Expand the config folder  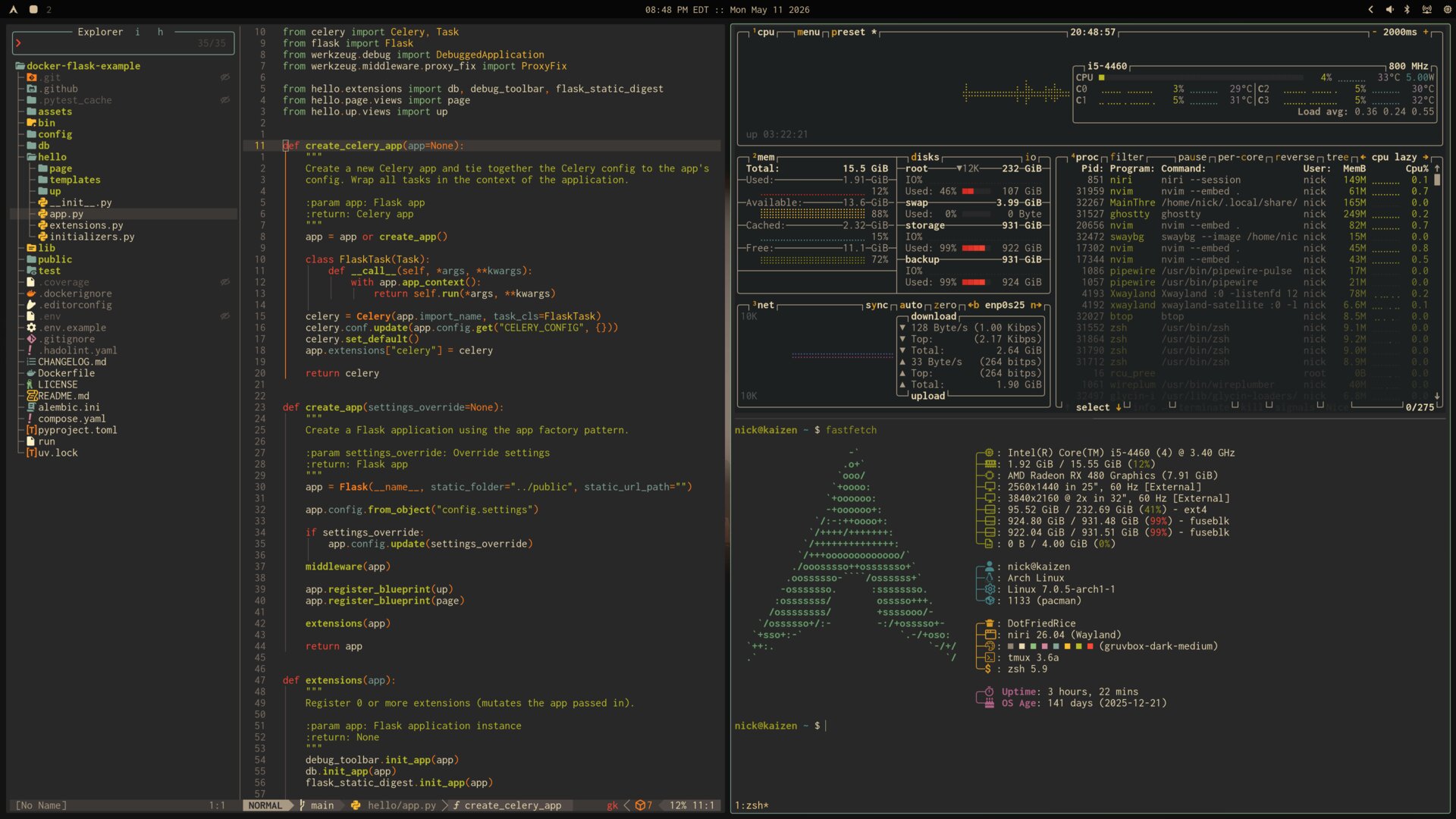pos(49,134)
